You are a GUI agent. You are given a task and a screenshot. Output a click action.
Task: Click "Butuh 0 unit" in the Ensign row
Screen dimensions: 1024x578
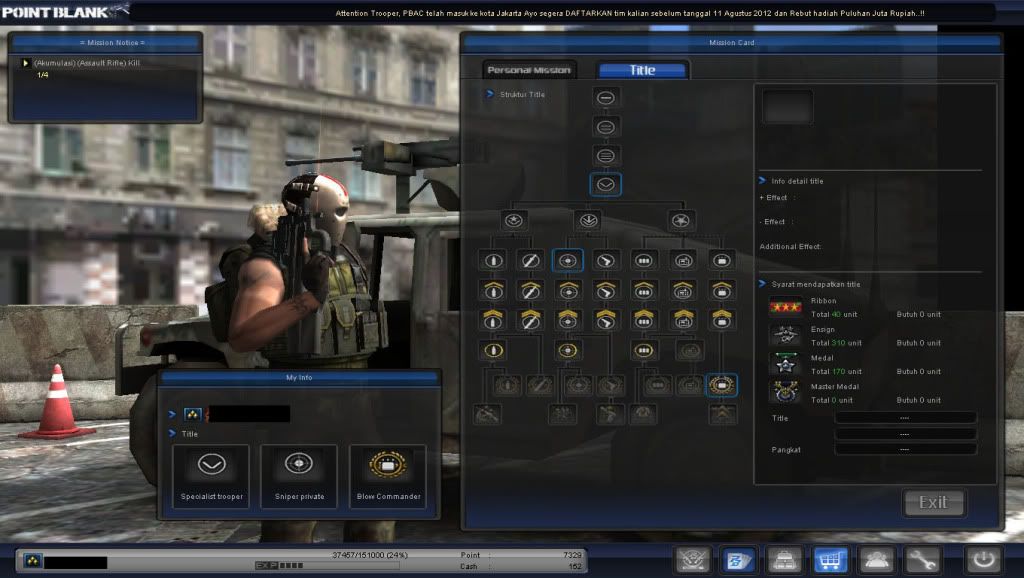[x=919, y=343]
